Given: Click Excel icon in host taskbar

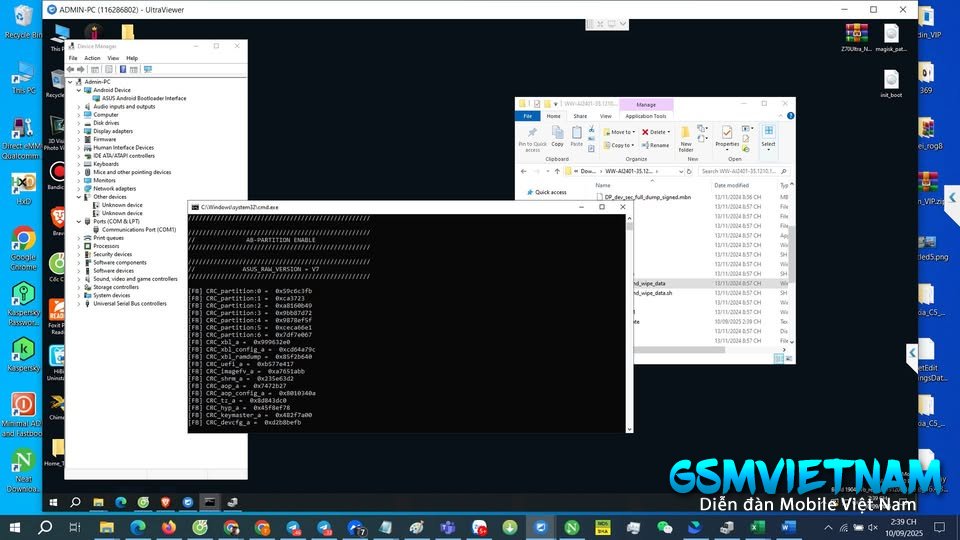Looking at the screenshot, I should [757, 527].
